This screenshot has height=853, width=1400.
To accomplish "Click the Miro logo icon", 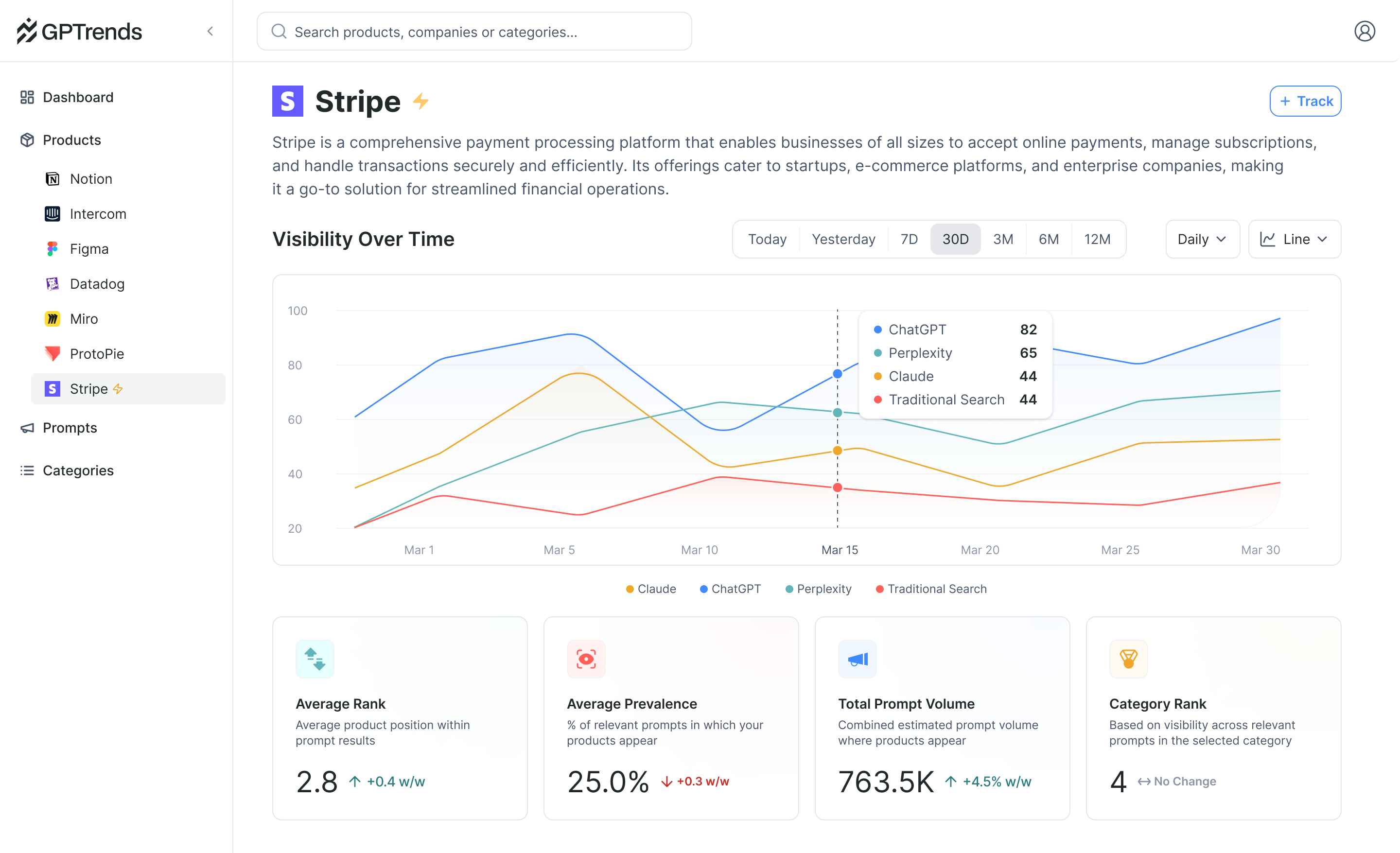I will coord(52,318).
